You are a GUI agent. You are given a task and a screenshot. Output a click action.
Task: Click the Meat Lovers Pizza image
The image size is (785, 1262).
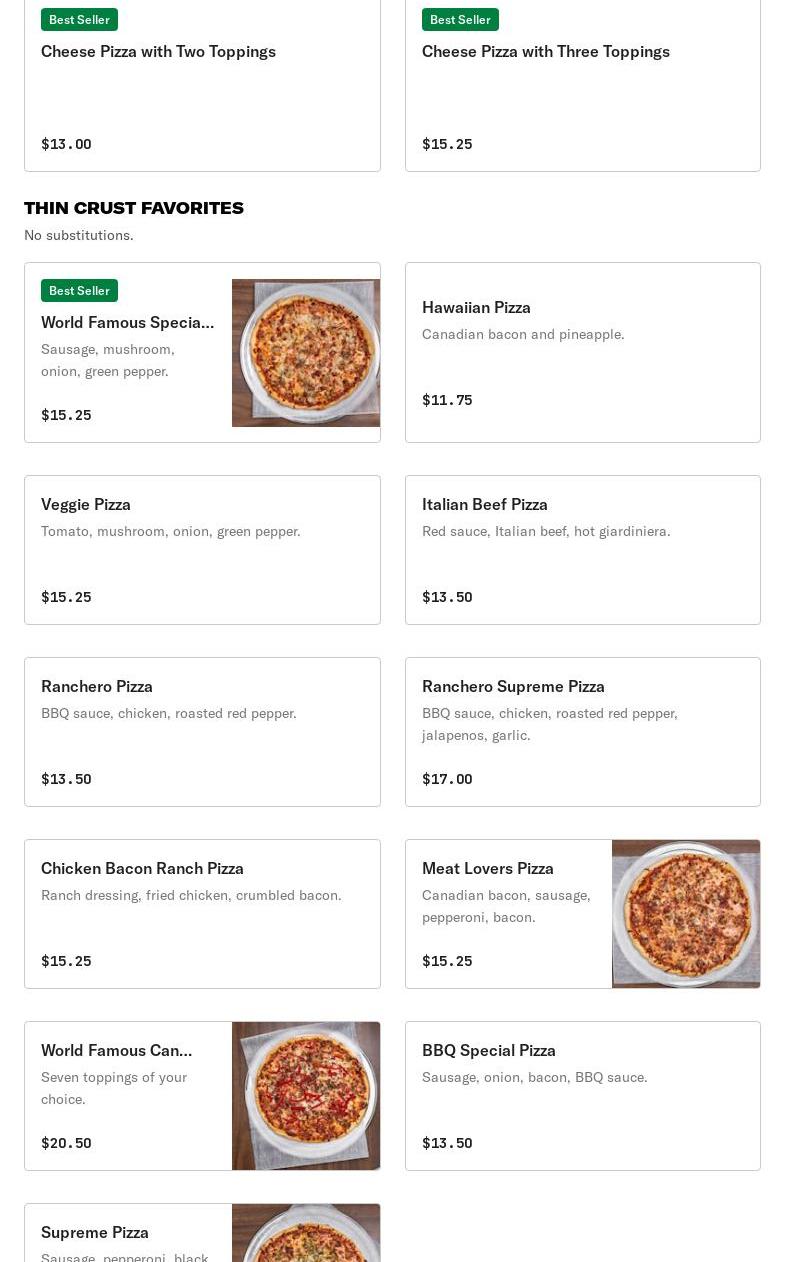point(686,914)
